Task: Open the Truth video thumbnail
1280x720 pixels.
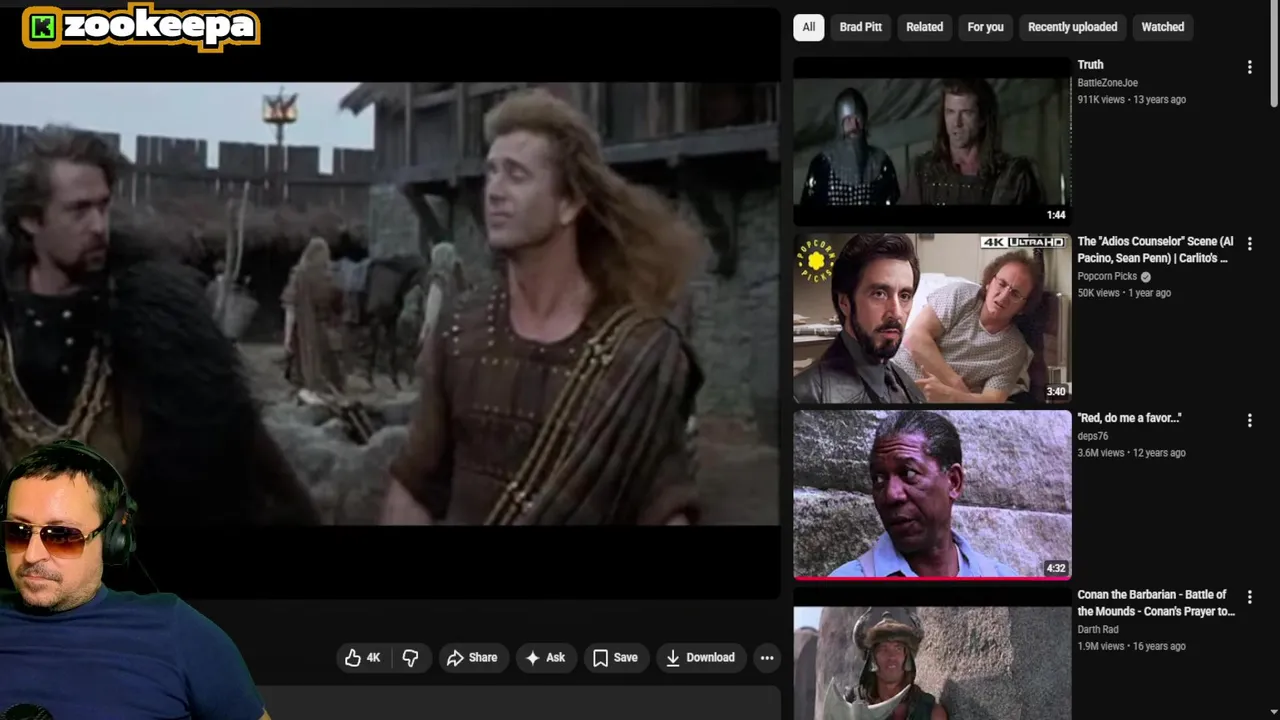Action: tap(932, 141)
